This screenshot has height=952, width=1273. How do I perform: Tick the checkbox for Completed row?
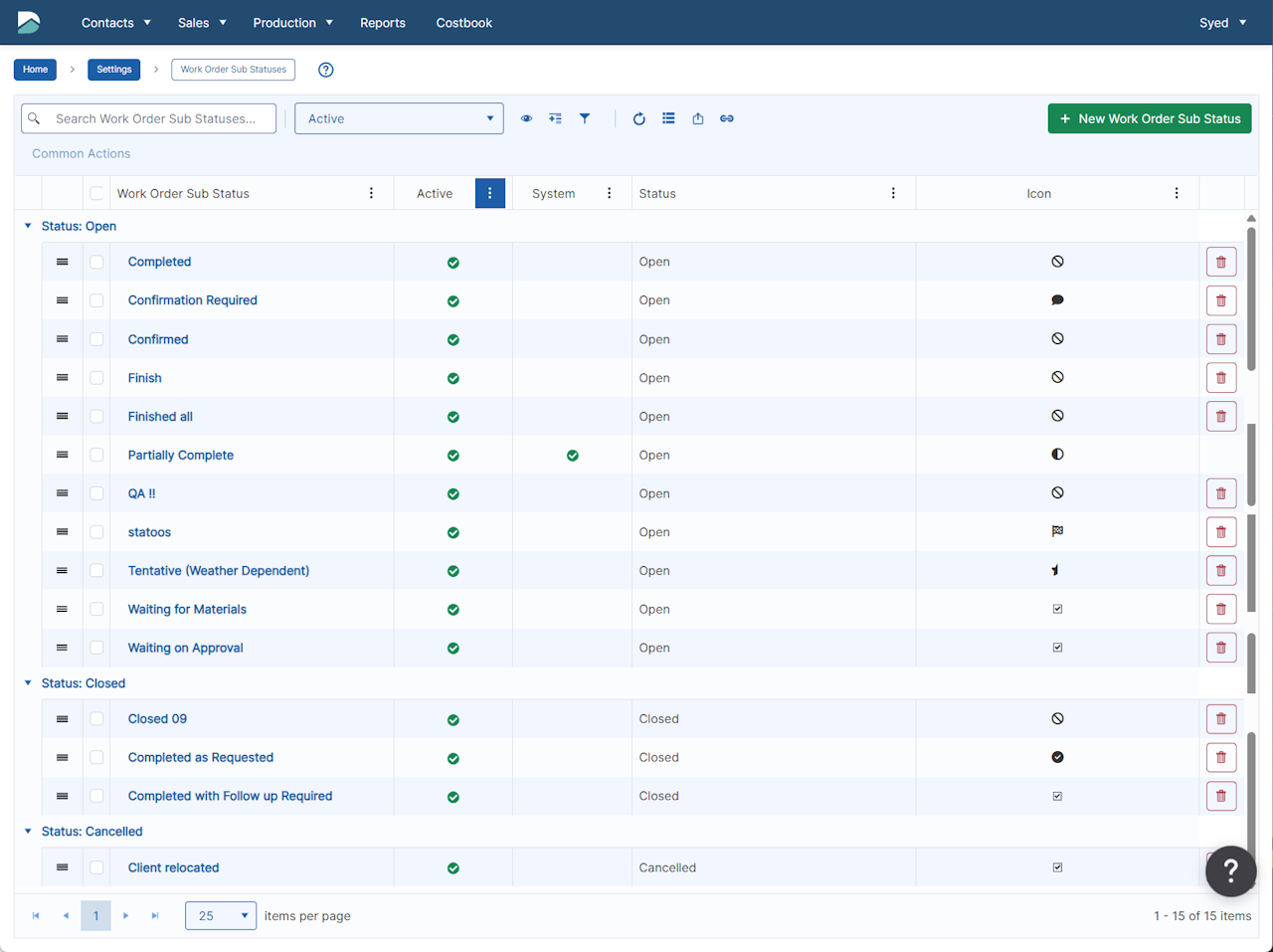click(96, 262)
